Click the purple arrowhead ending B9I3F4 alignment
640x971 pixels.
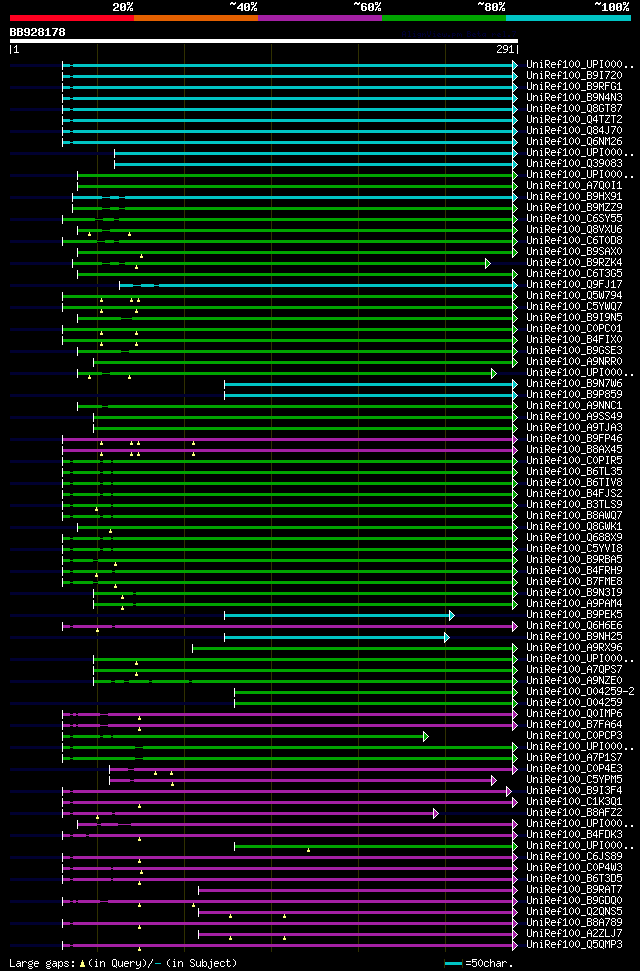[x=509, y=791]
